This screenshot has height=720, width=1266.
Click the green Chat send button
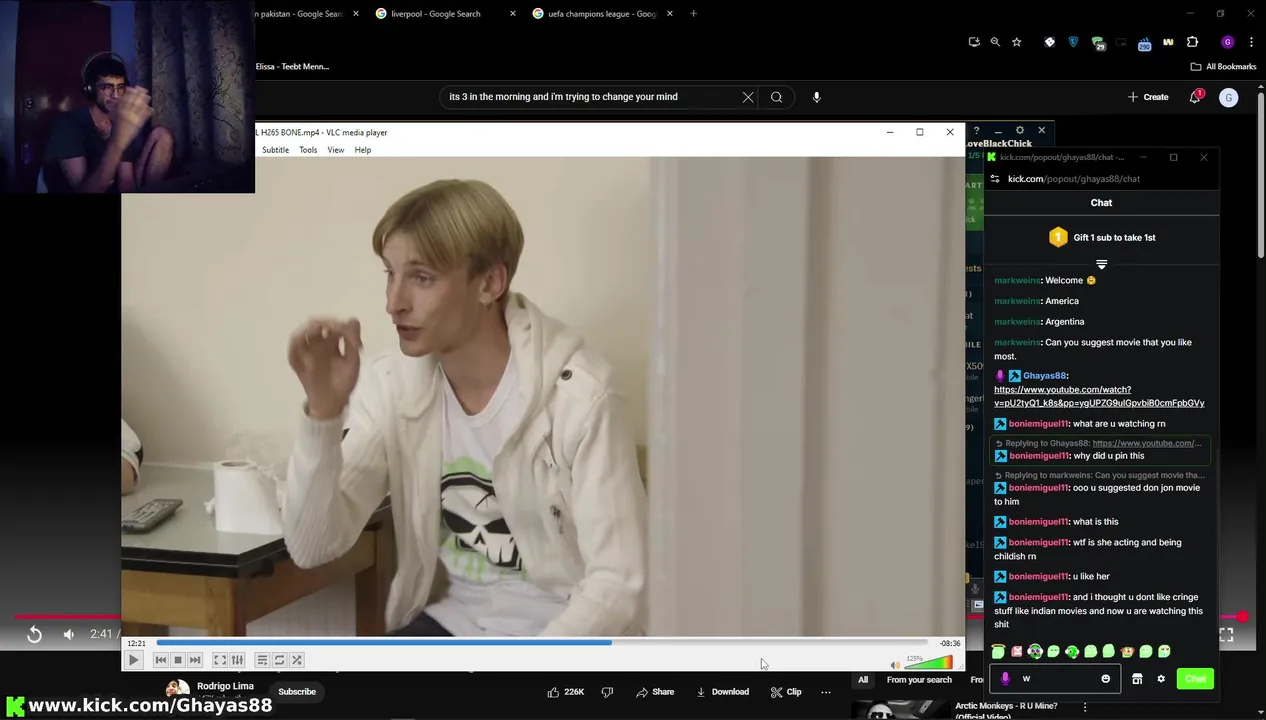pyautogui.click(x=1195, y=679)
